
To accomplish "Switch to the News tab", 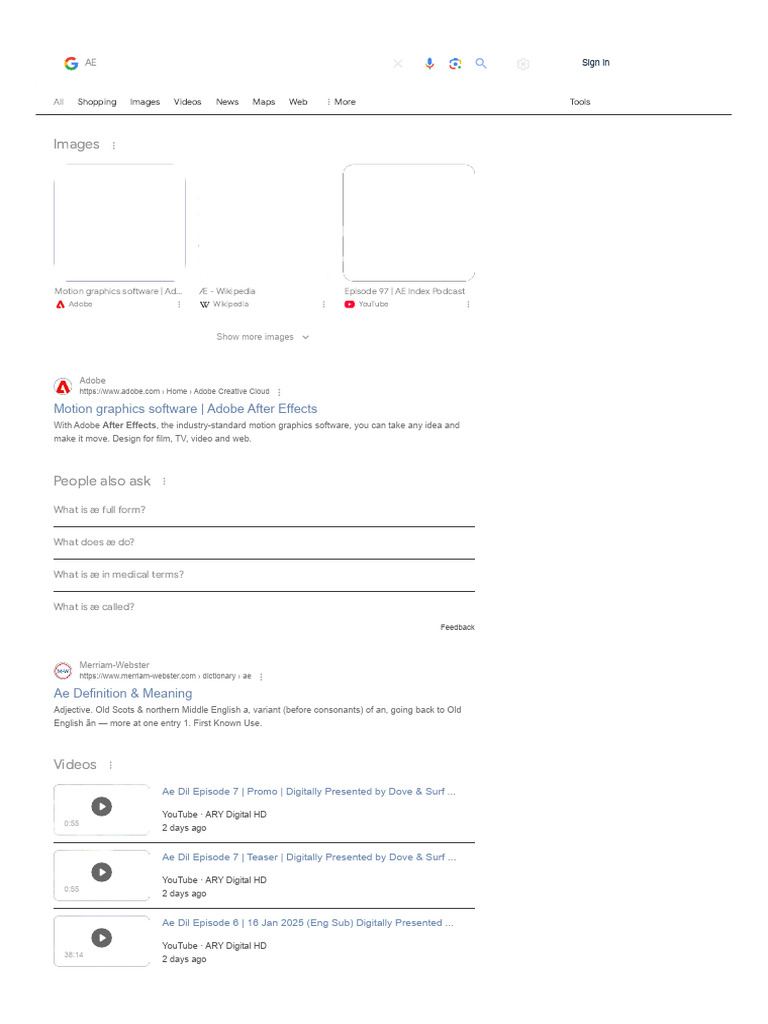I will click(x=227, y=102).
